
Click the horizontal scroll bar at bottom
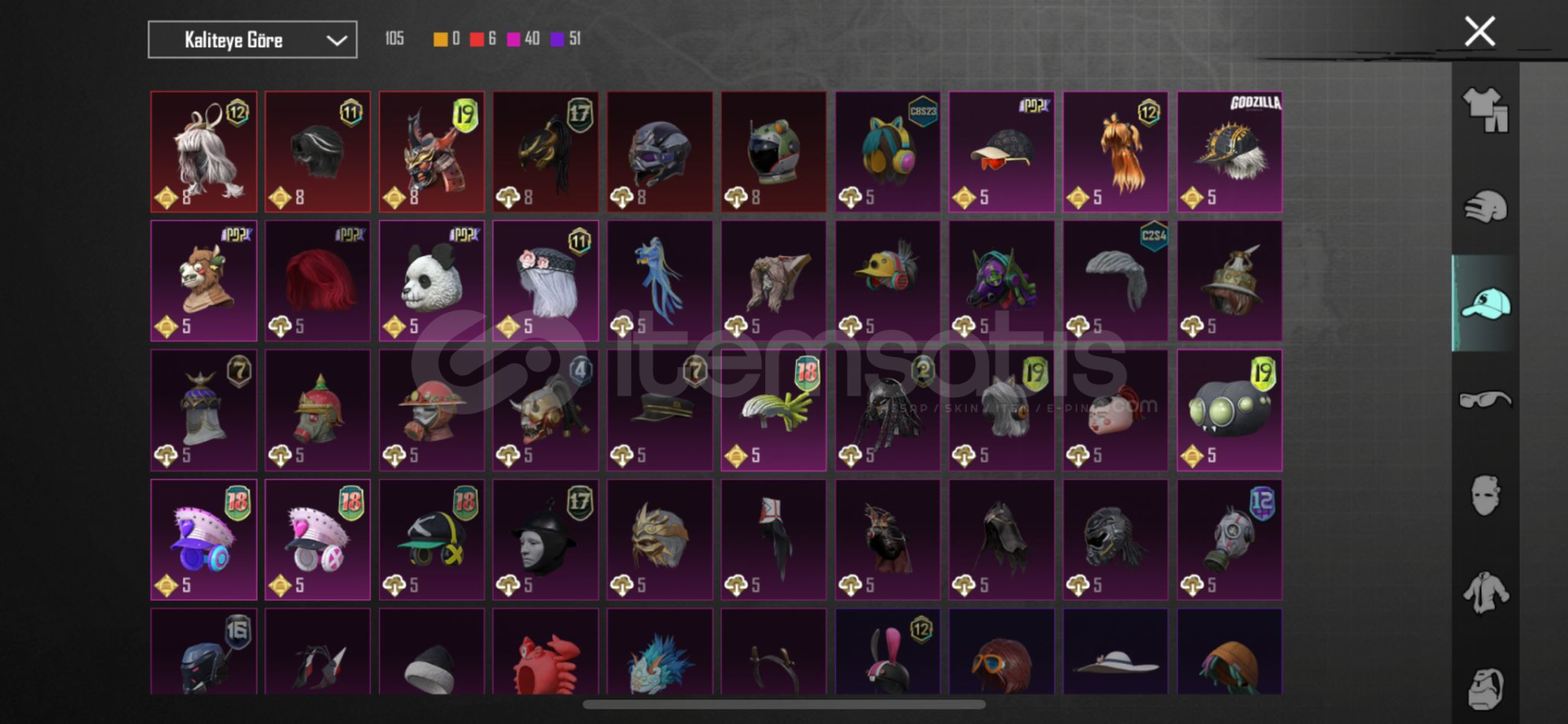click(x=784, y=704)
